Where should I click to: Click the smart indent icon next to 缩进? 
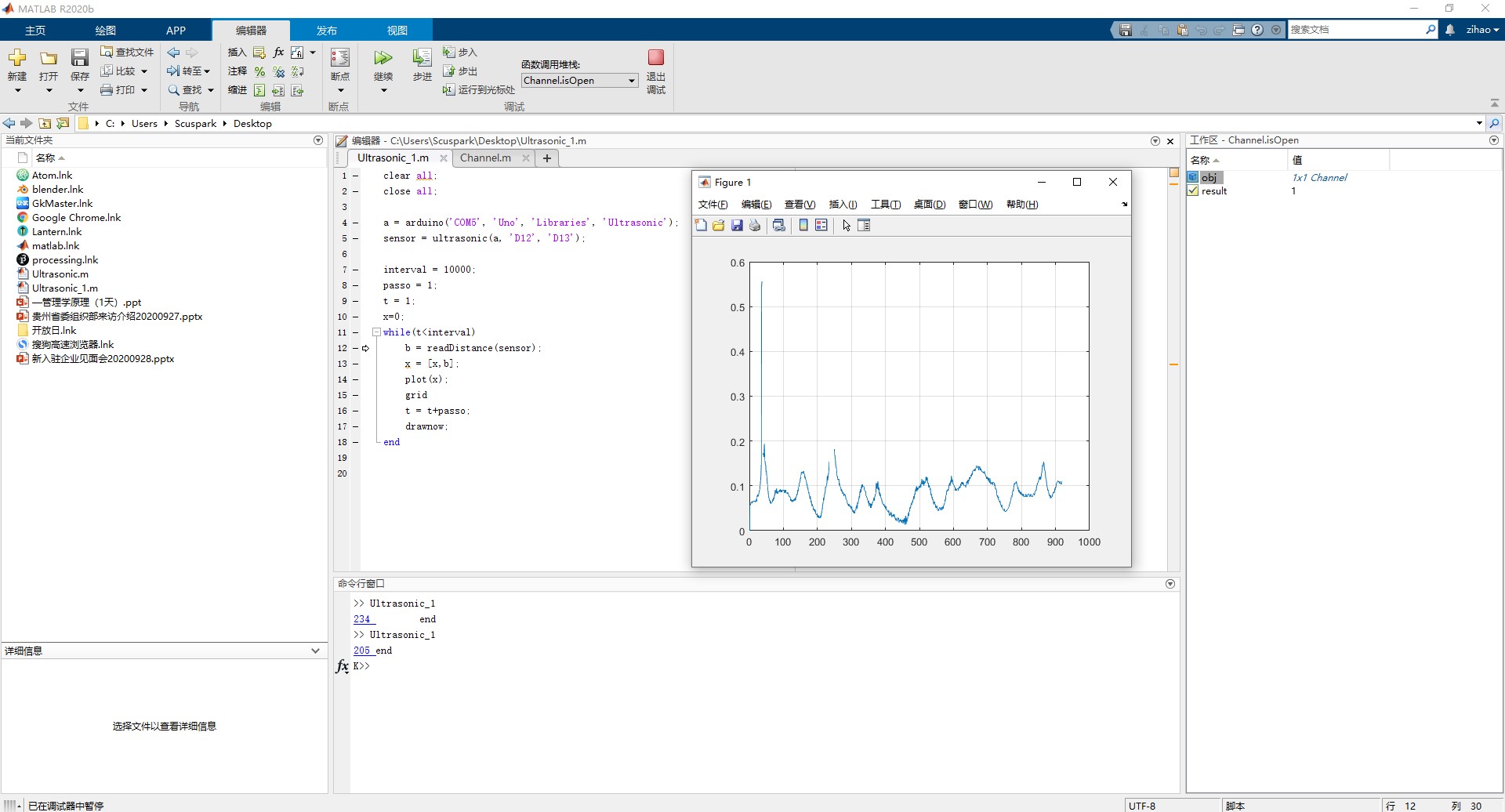tap(259, 90)
